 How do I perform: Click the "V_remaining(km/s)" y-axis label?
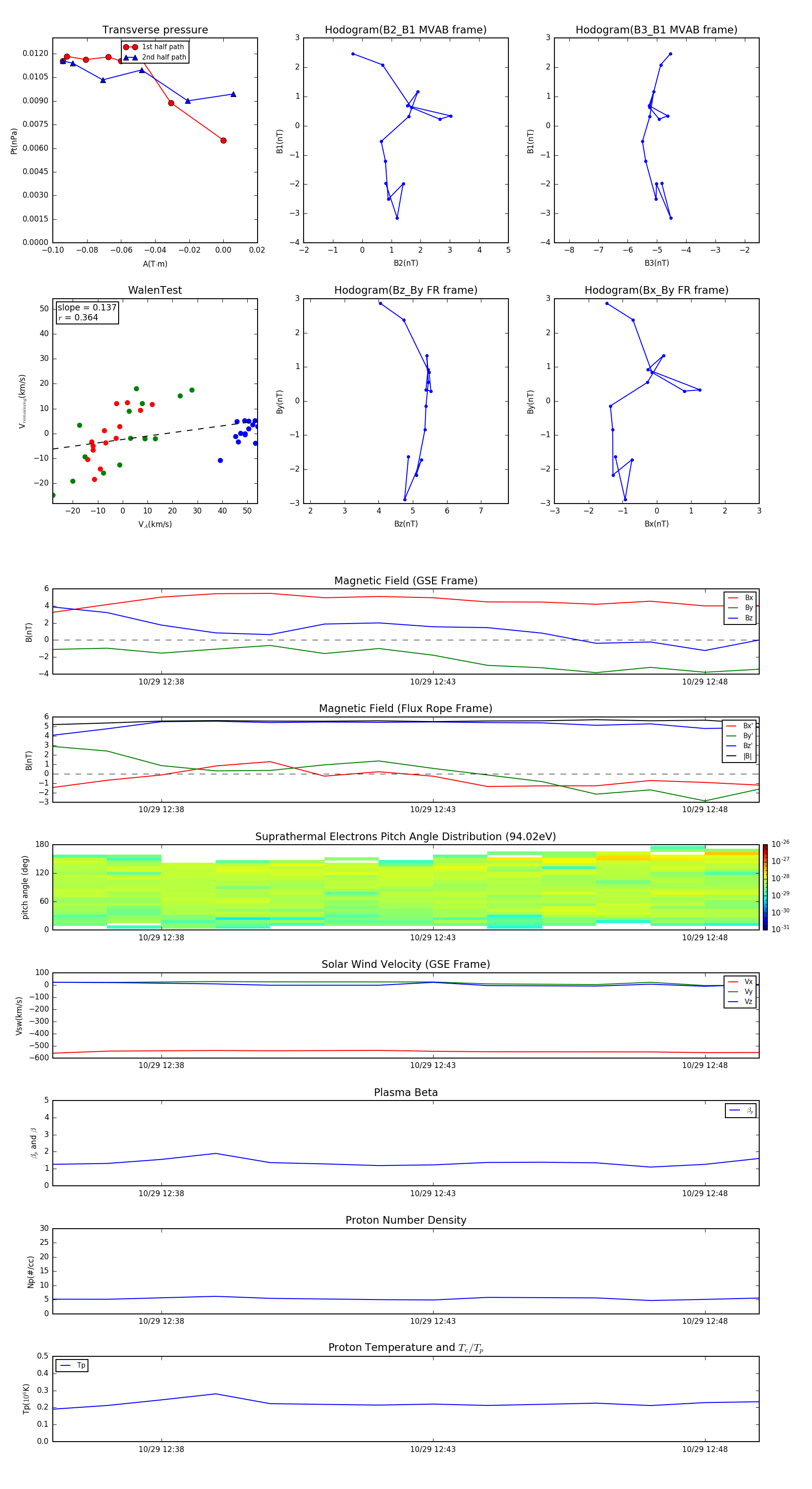(x=23, y=401)
